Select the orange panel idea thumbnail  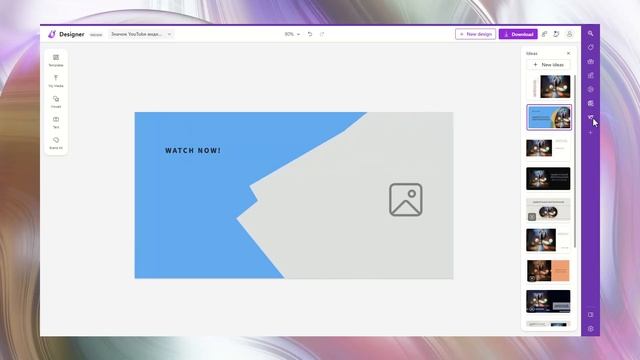point(548,271)
